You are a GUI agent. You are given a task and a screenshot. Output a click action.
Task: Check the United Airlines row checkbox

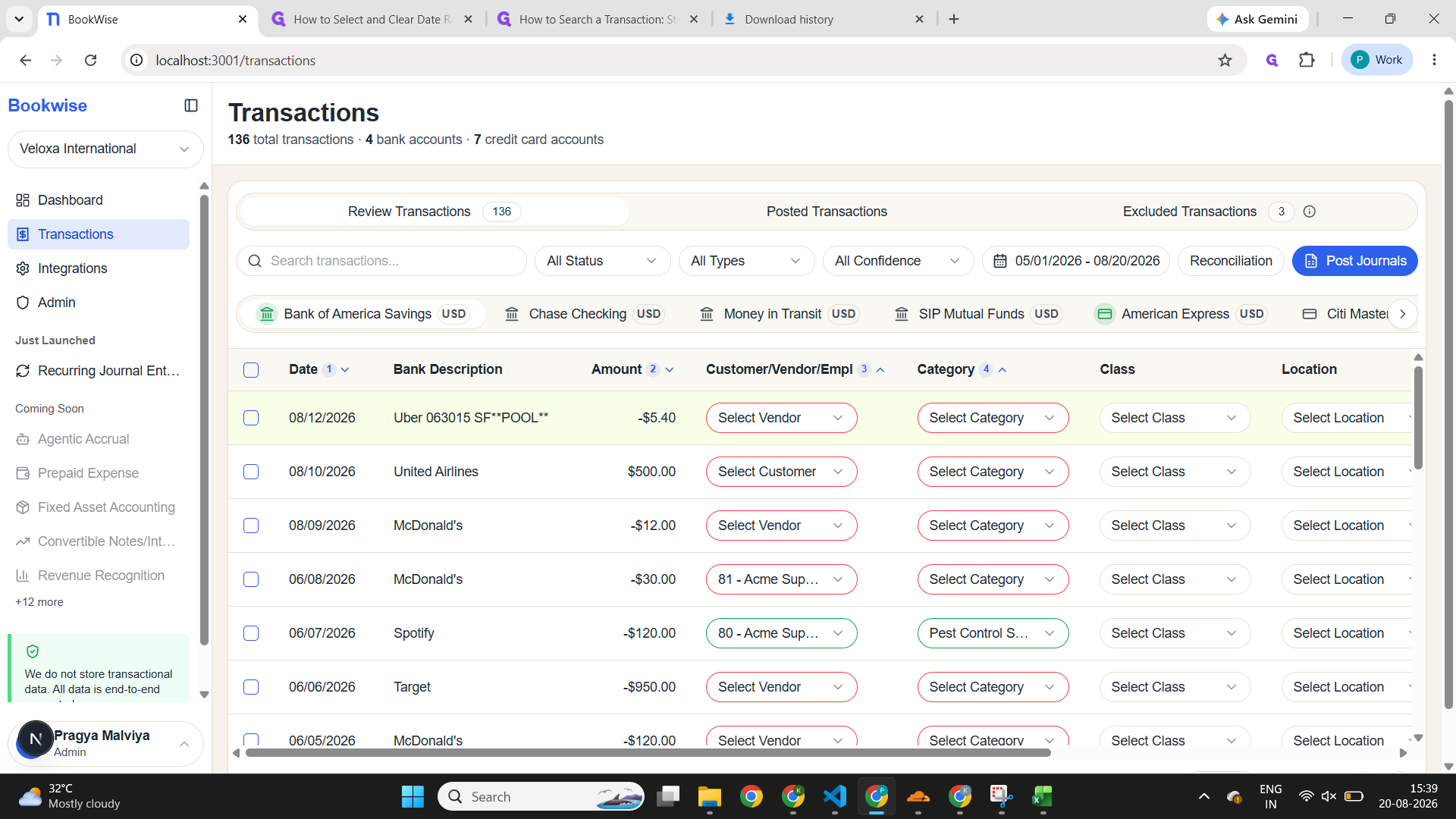coord(251,472)
